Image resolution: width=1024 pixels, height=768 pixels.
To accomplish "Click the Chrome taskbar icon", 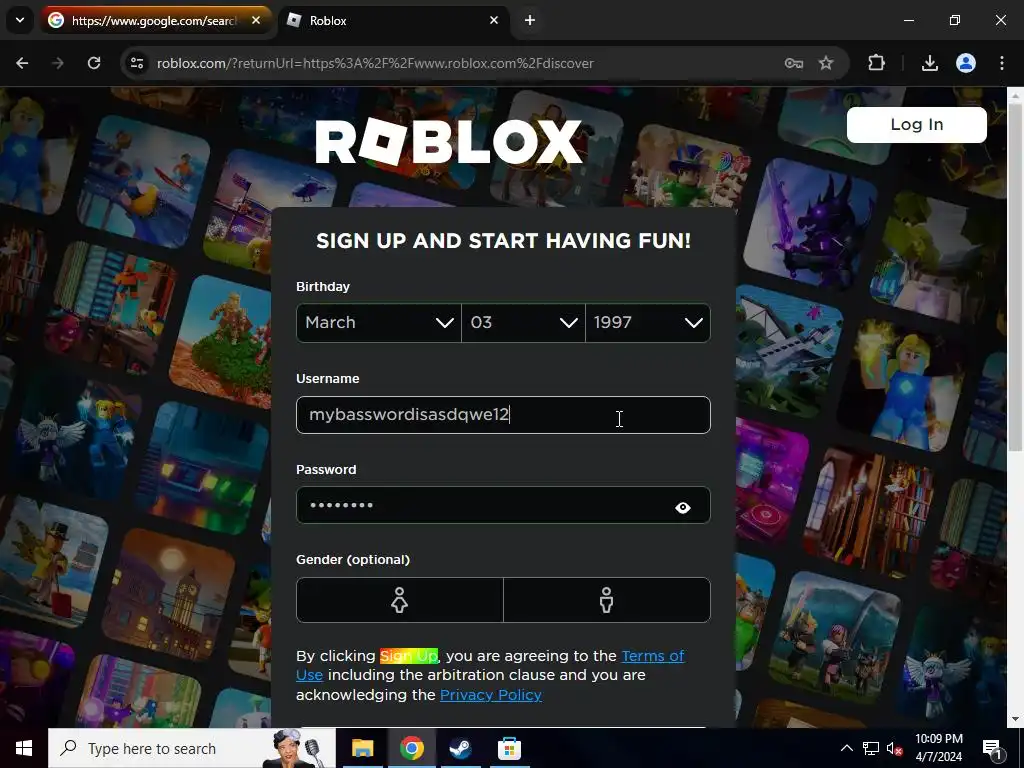I will (x=411, y=748).
